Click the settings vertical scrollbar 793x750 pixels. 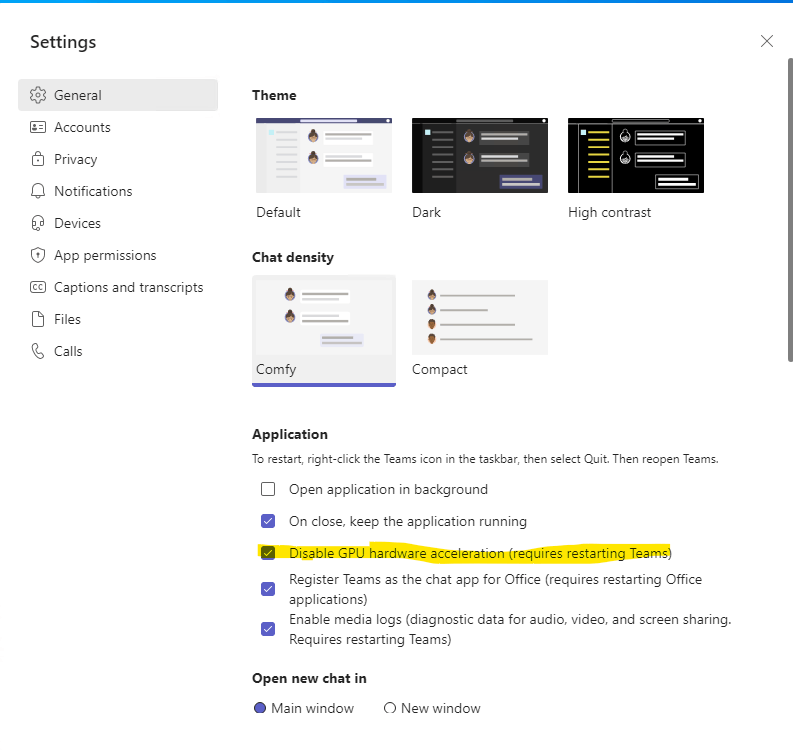790,210
